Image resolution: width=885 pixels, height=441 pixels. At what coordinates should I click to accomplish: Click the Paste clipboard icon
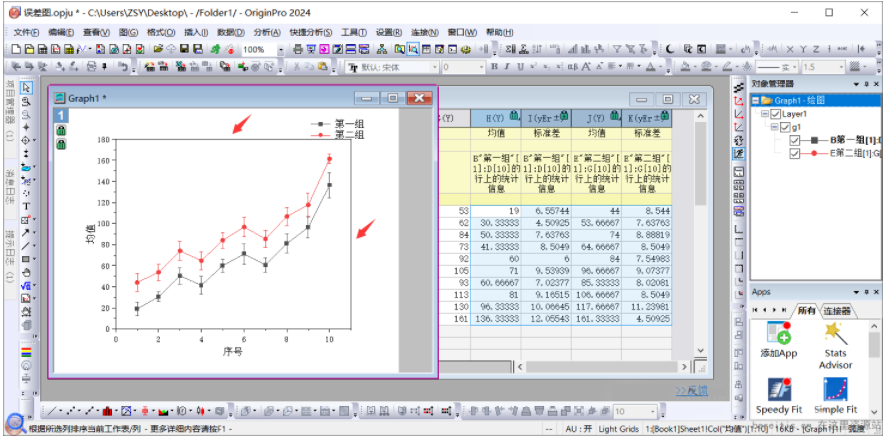click(x=322, y=67)
